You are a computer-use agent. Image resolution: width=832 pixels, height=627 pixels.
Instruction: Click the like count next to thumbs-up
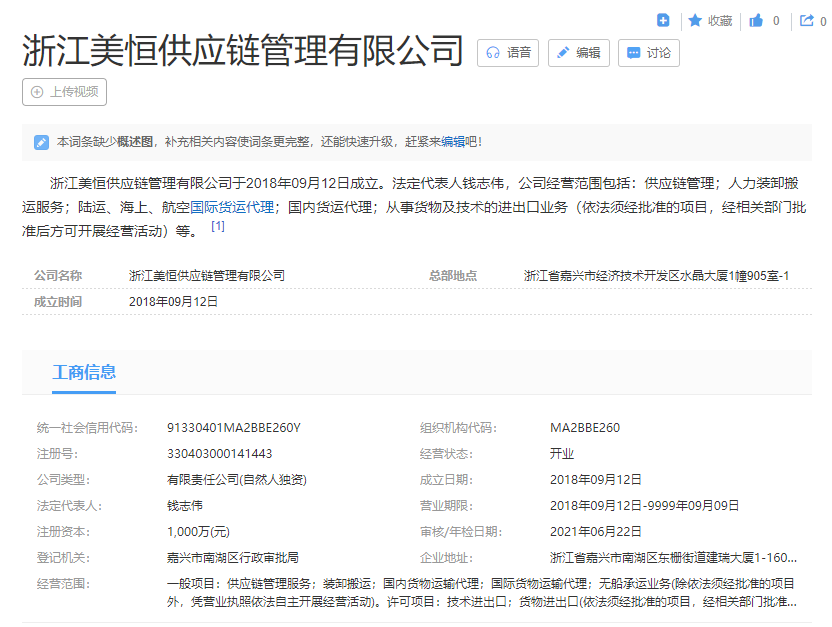tap(776, 21)
